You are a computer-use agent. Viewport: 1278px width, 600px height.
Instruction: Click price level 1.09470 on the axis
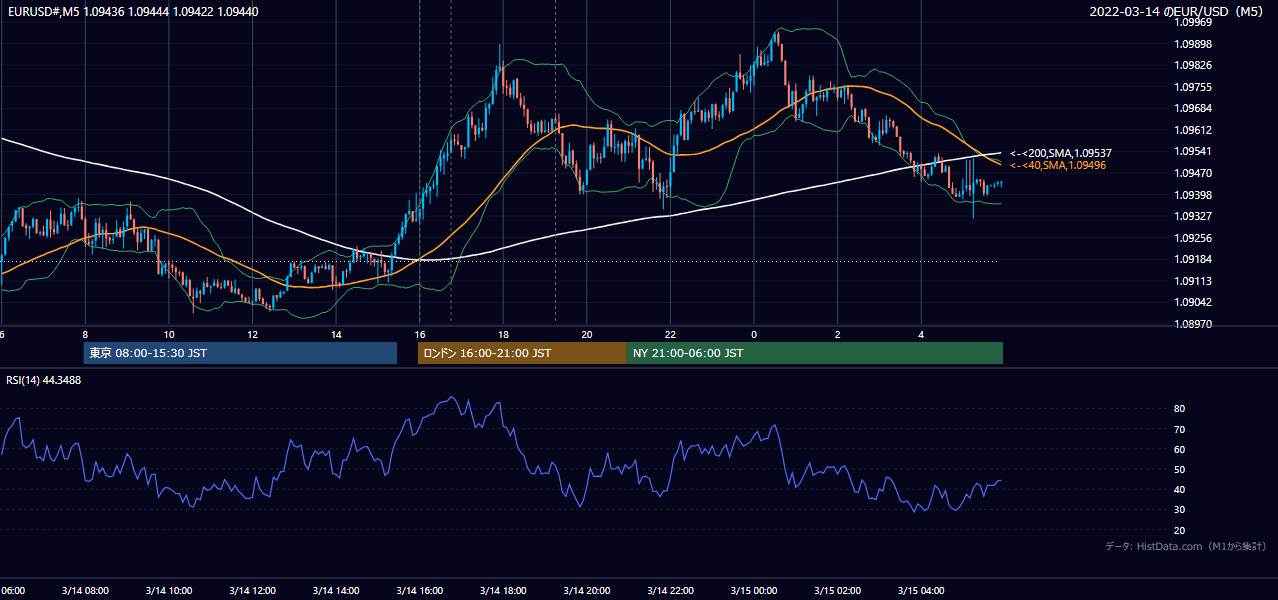coord(1194,173)
